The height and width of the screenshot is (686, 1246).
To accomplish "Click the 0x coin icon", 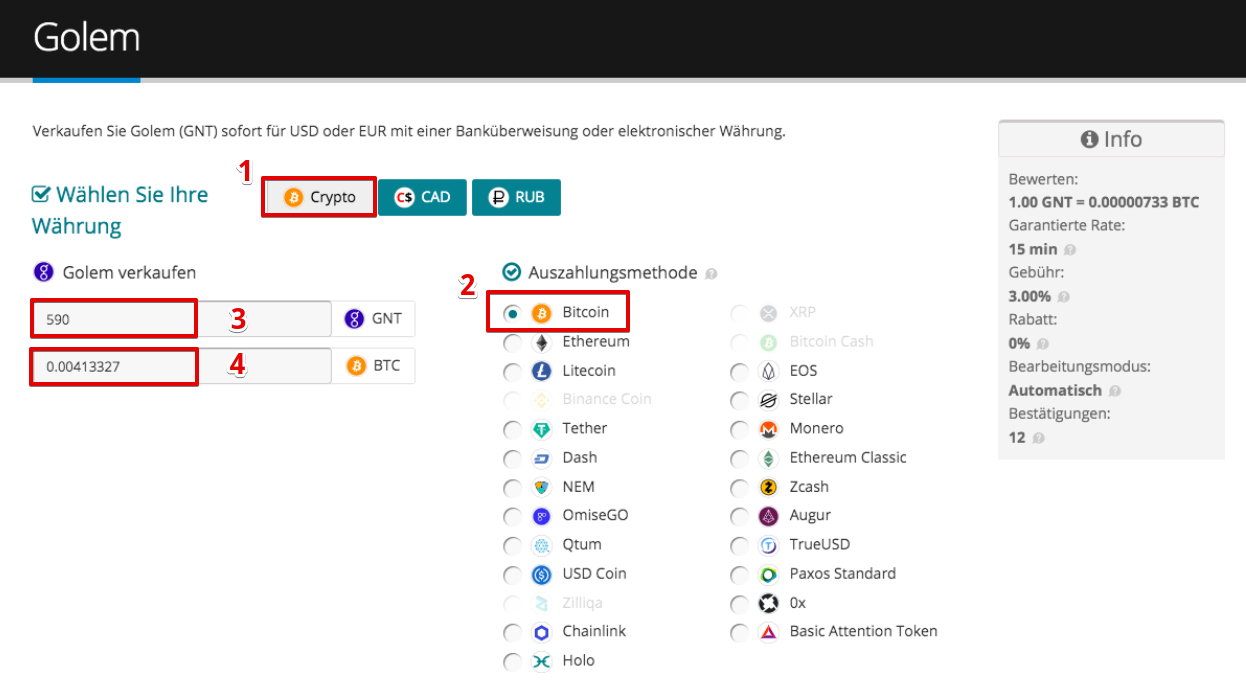I will [769, 603].
